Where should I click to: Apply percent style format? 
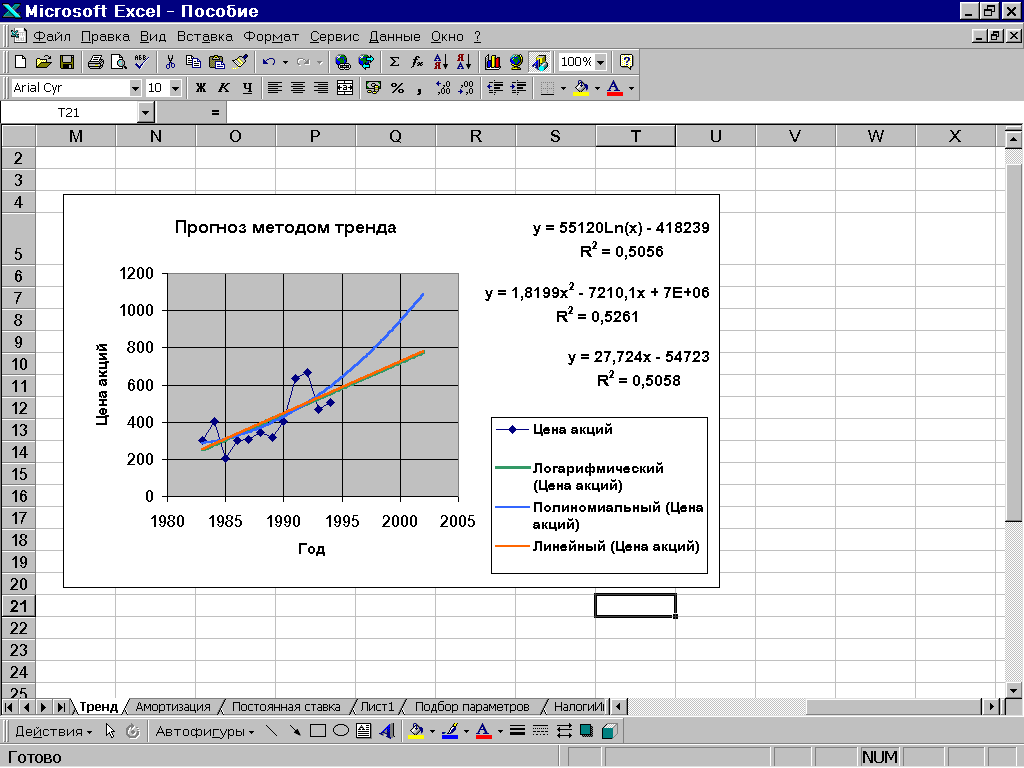(397, 88)
